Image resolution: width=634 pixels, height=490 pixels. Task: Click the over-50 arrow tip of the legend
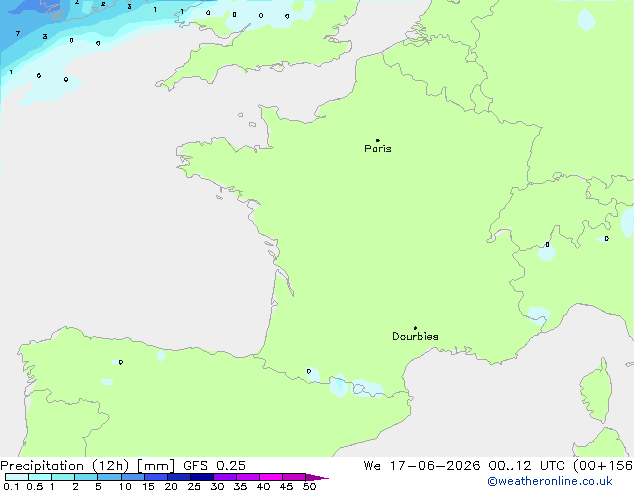pyautogui.click(x=317, y=477)
